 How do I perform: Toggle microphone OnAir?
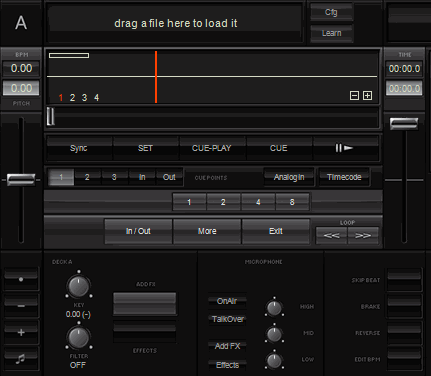click(x=227, y=301)
